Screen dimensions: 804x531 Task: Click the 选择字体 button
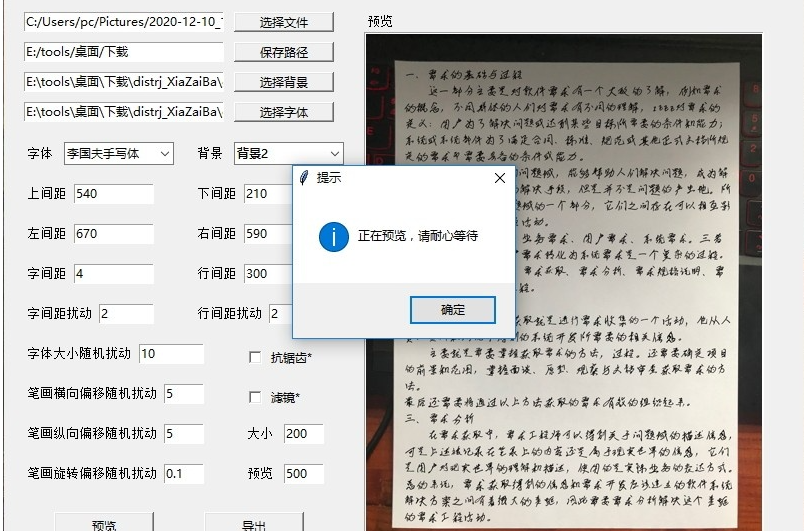click(x=284, y=112)
